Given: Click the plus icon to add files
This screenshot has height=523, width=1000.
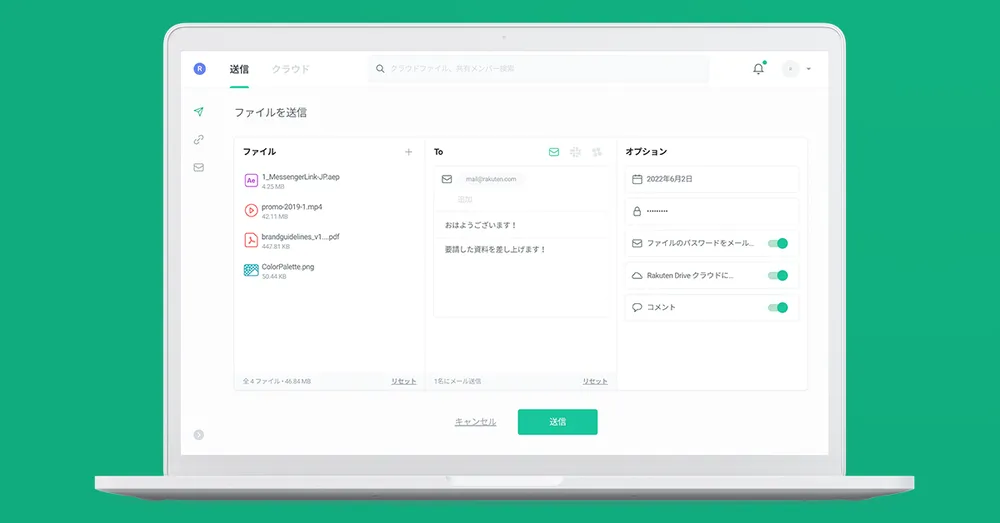Looking at the screenshot, I should tap(408, 152).
